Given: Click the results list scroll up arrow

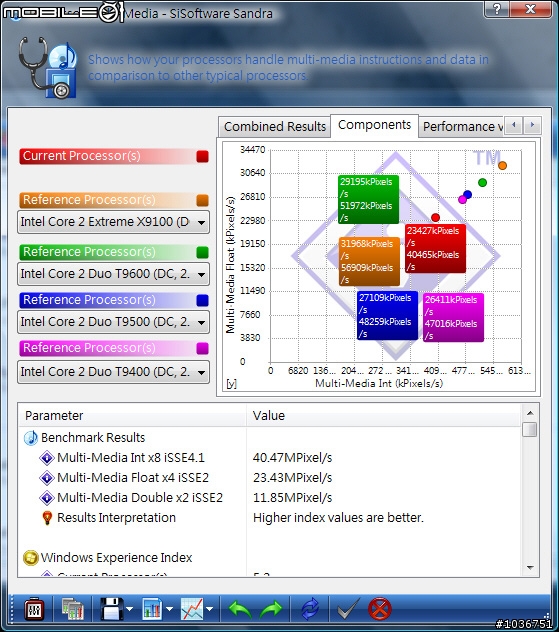Looking at the screenshot, I should [x=530, y=413].
